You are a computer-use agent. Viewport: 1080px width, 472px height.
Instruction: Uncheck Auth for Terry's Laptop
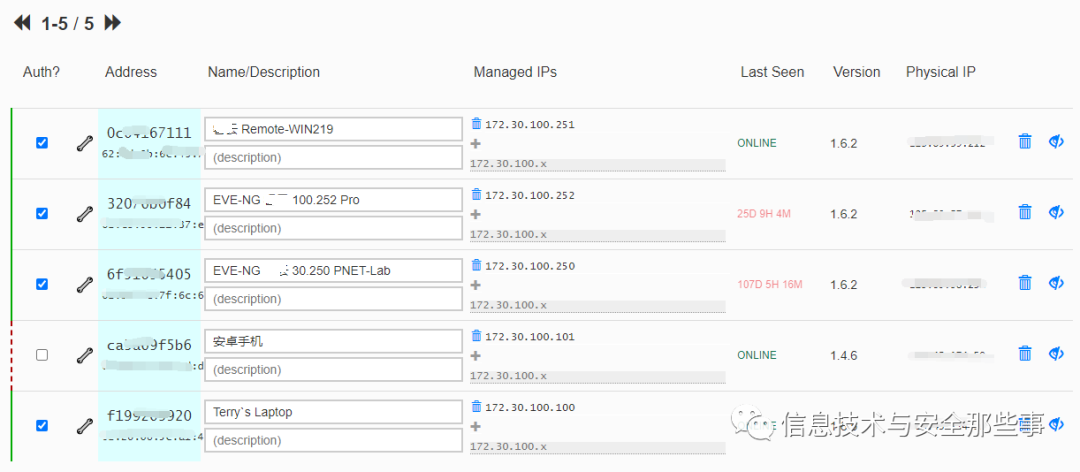point(42,426)
